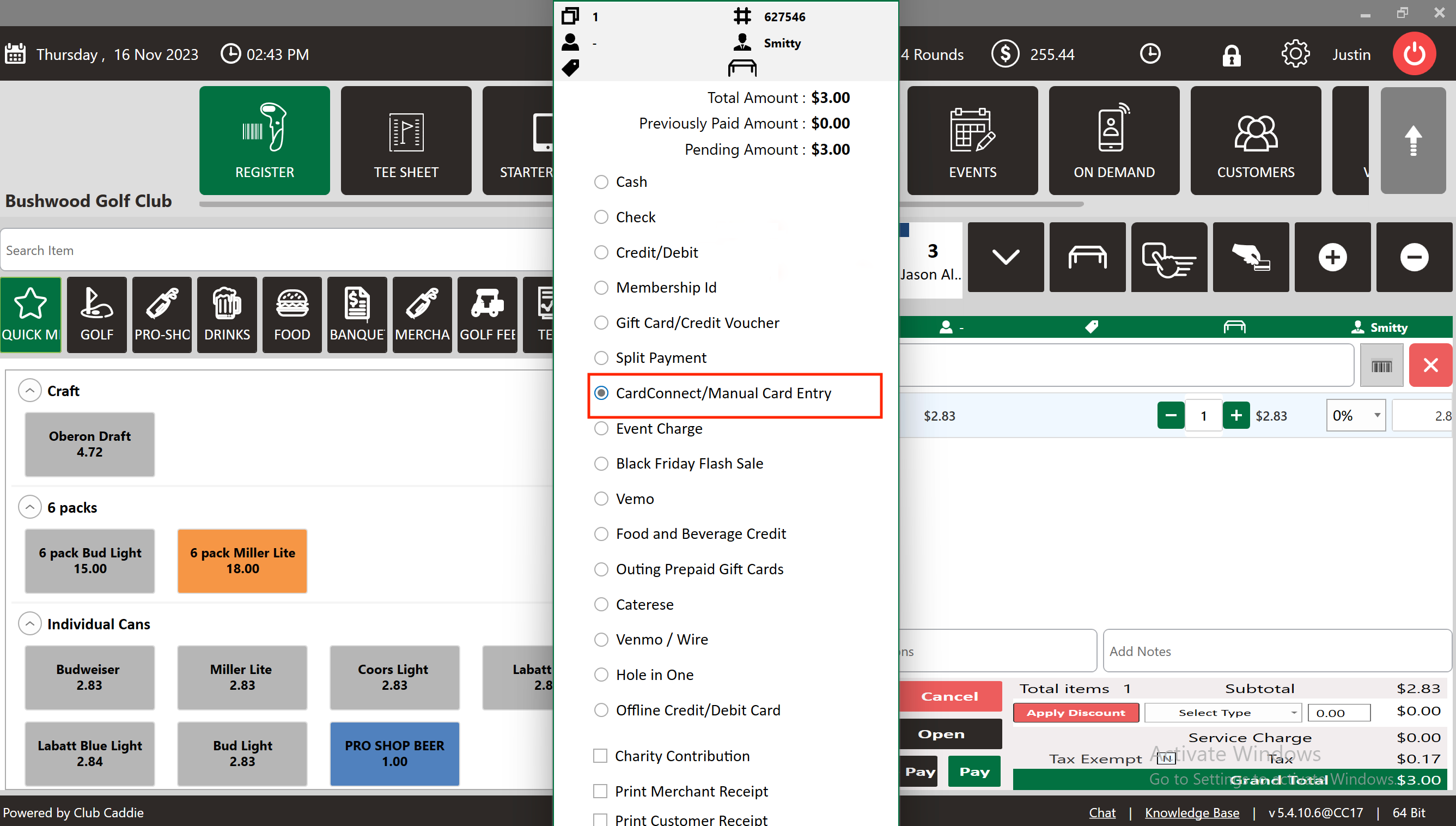Add the orange 6 pack Miller Lite tile

click(242, 561)
